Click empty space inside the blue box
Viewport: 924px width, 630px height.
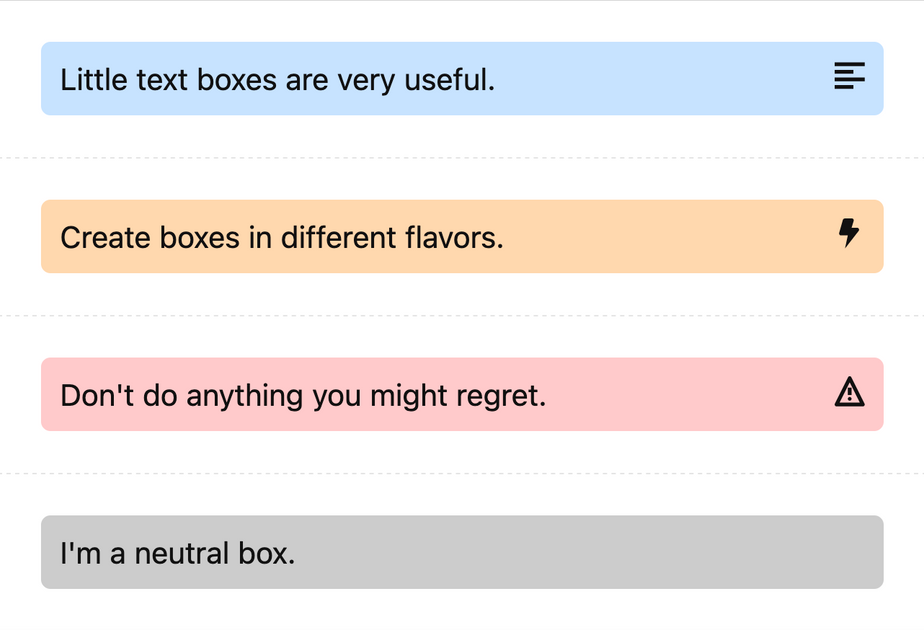coord(660,79)
